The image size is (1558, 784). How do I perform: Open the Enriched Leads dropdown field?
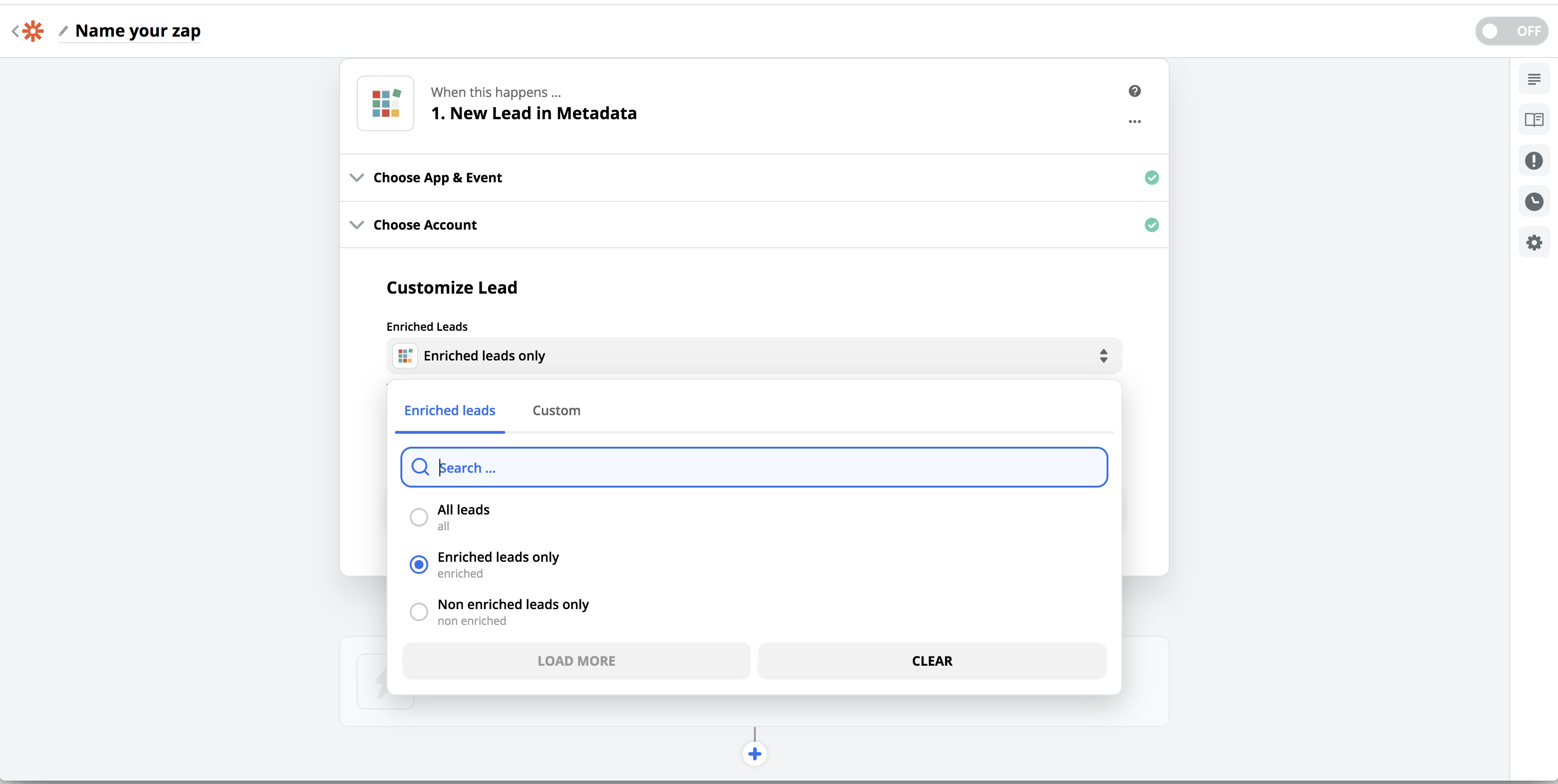coord(753,356)
